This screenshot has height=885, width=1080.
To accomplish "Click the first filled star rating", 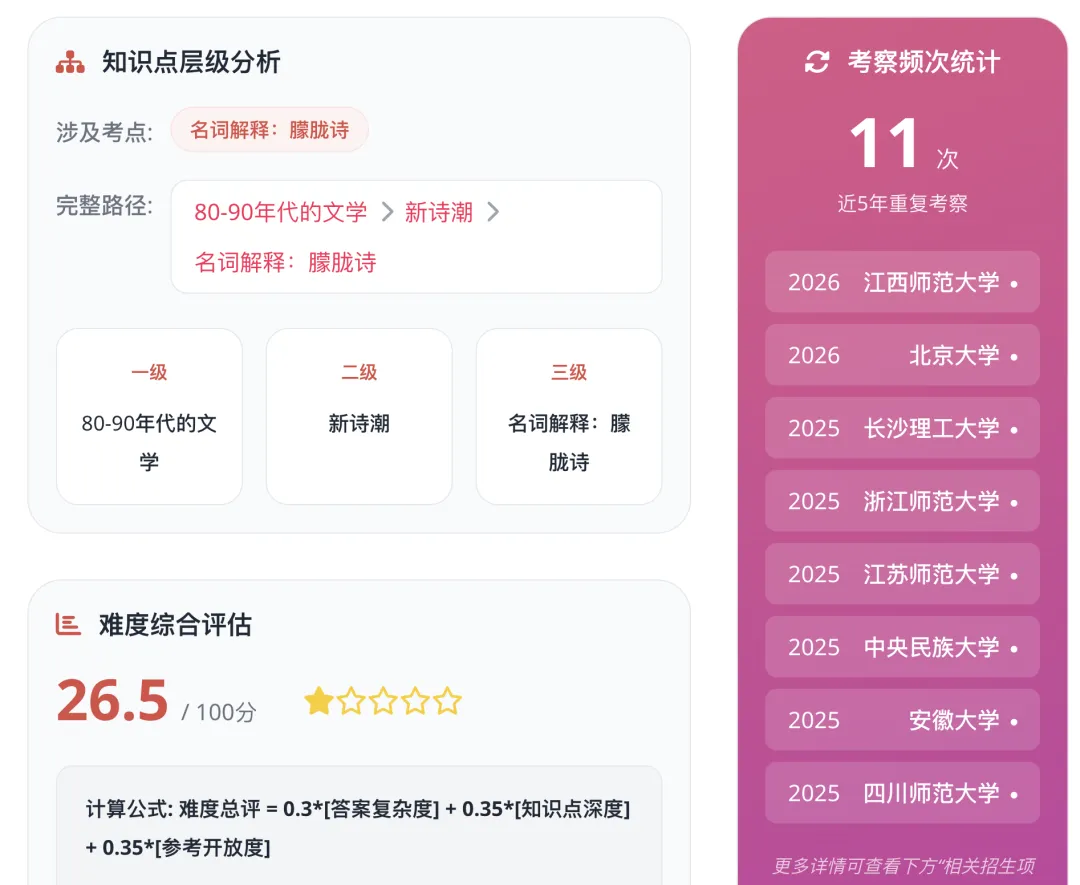I will tap(319, 701).
